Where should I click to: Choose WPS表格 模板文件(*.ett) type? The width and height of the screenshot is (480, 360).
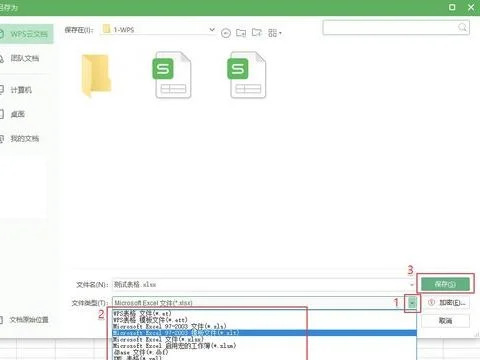[x=264, y=320]
